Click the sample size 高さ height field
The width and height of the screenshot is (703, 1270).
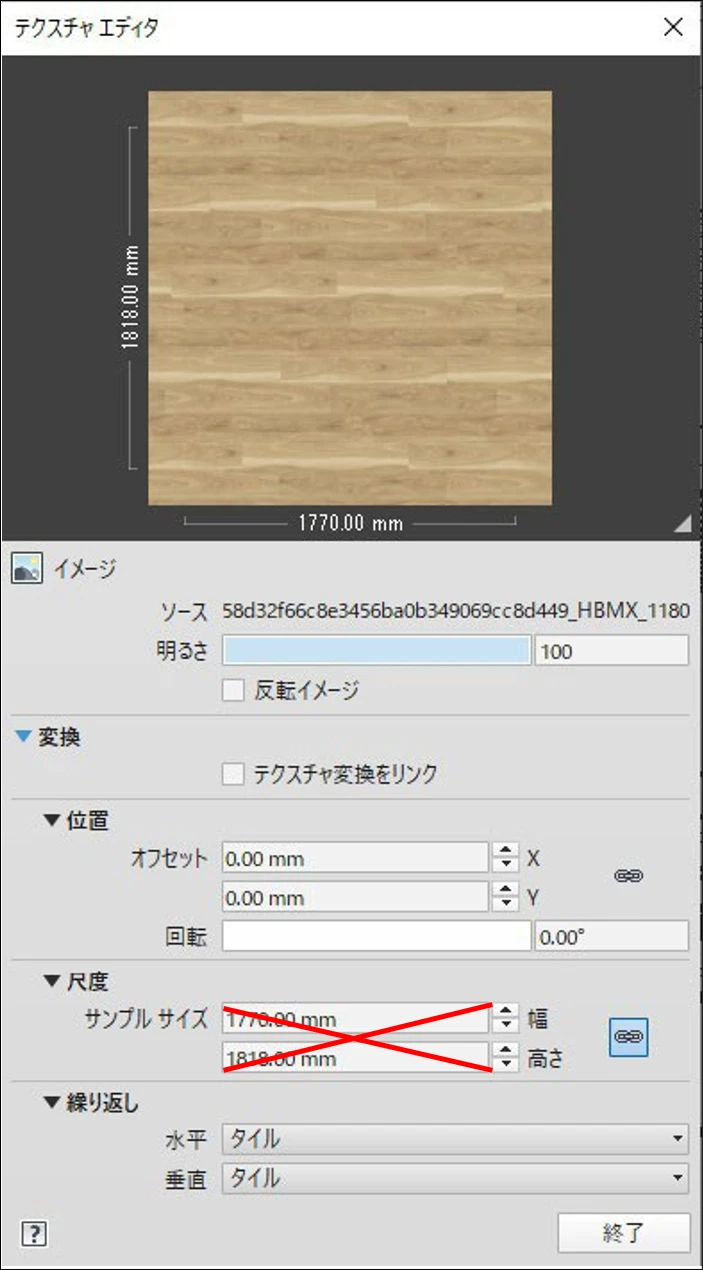[355, 1057]
